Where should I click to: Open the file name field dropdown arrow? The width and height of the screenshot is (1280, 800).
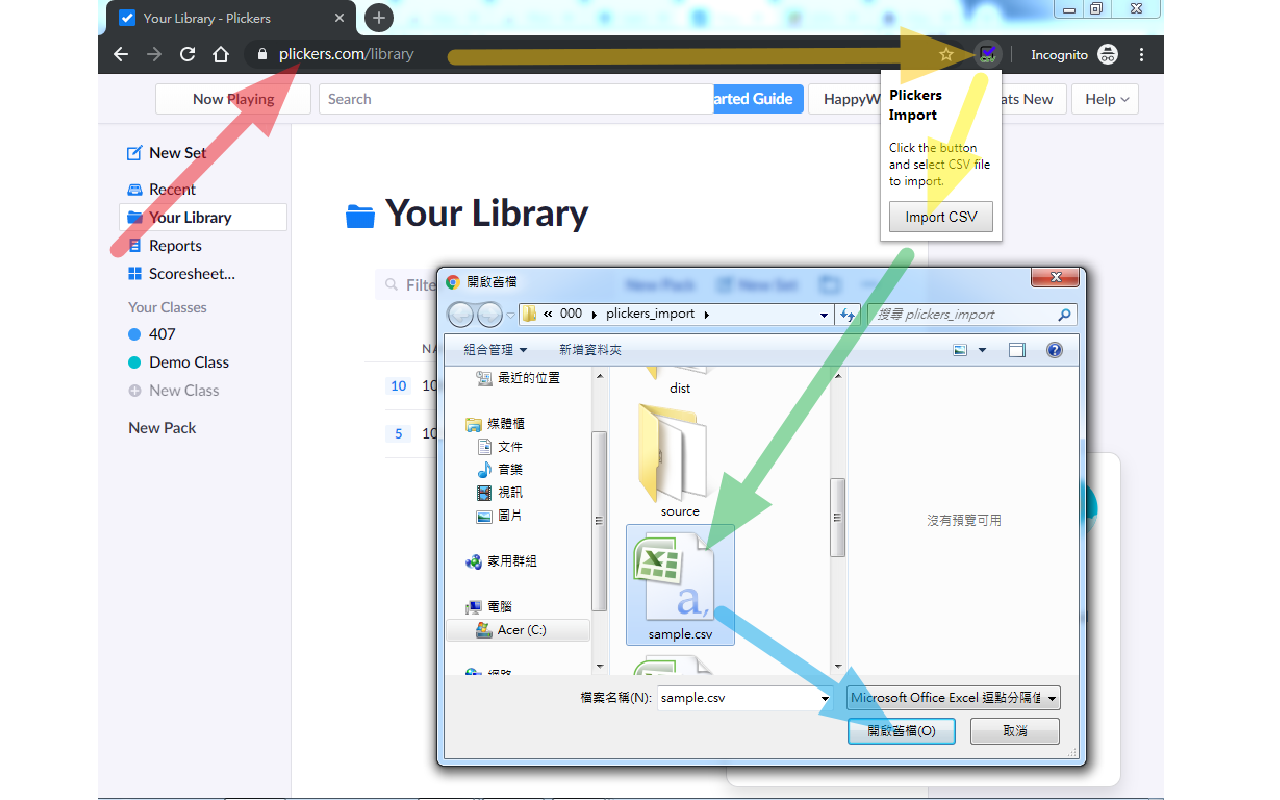coord(824,697)
